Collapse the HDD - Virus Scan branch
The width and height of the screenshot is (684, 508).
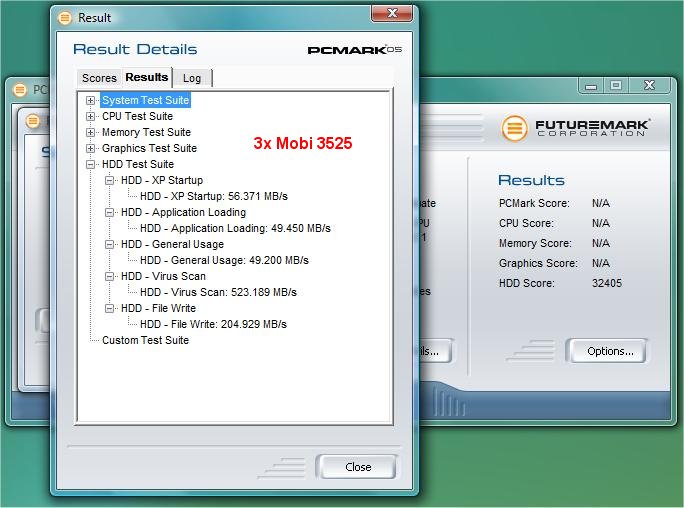coord(109,276)
